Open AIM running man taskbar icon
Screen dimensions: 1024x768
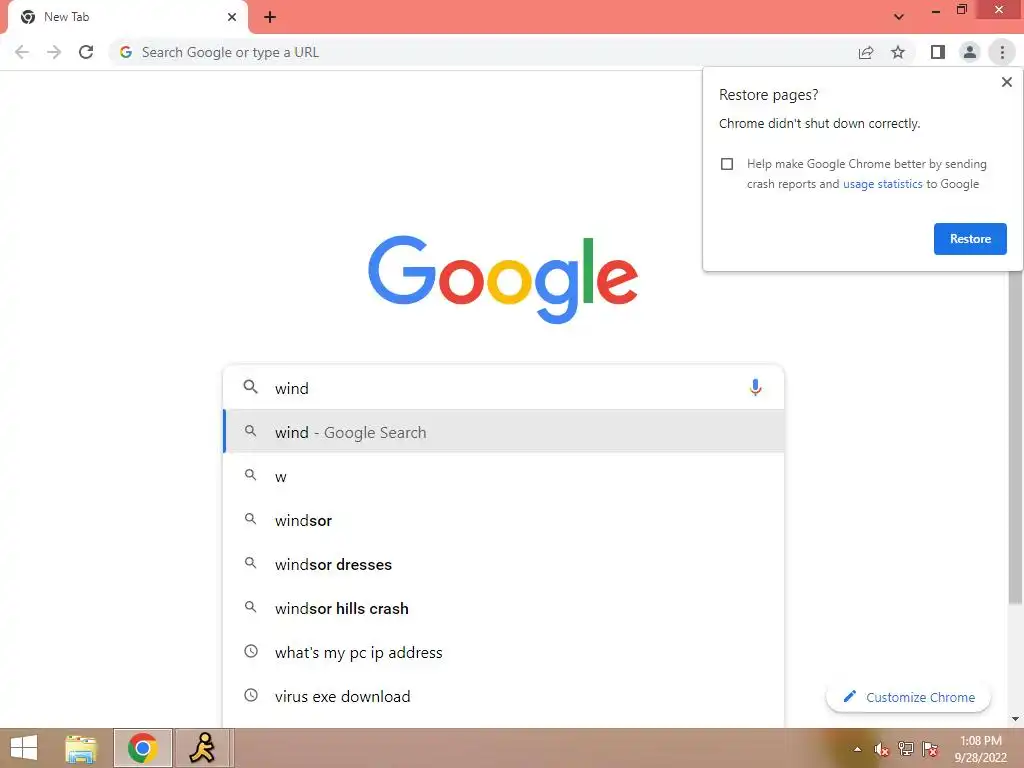[x=203, y=748]
